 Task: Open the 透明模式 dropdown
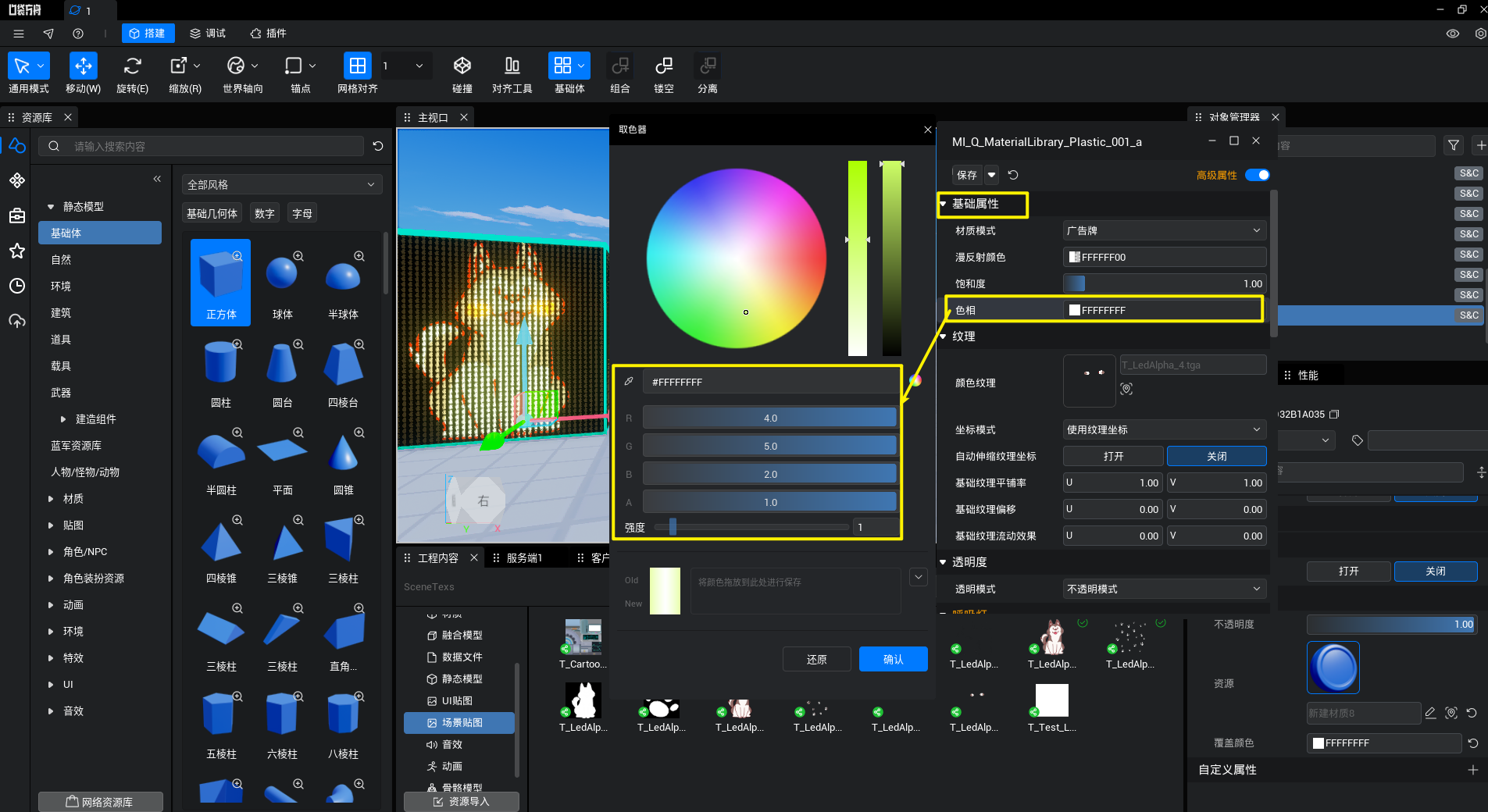[1164, 589]
